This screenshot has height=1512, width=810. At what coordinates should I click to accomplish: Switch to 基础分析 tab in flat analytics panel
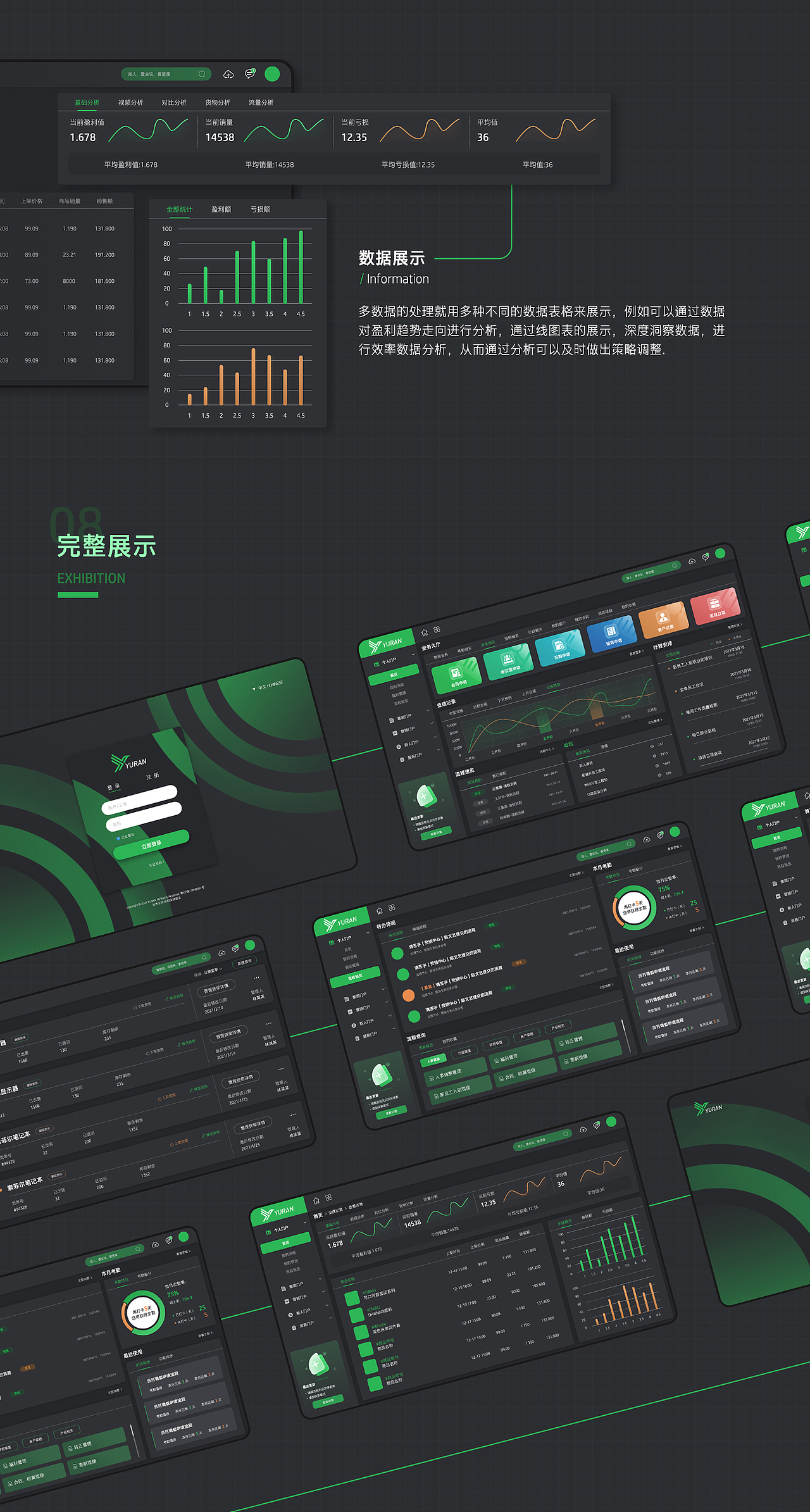coord(87,103)
